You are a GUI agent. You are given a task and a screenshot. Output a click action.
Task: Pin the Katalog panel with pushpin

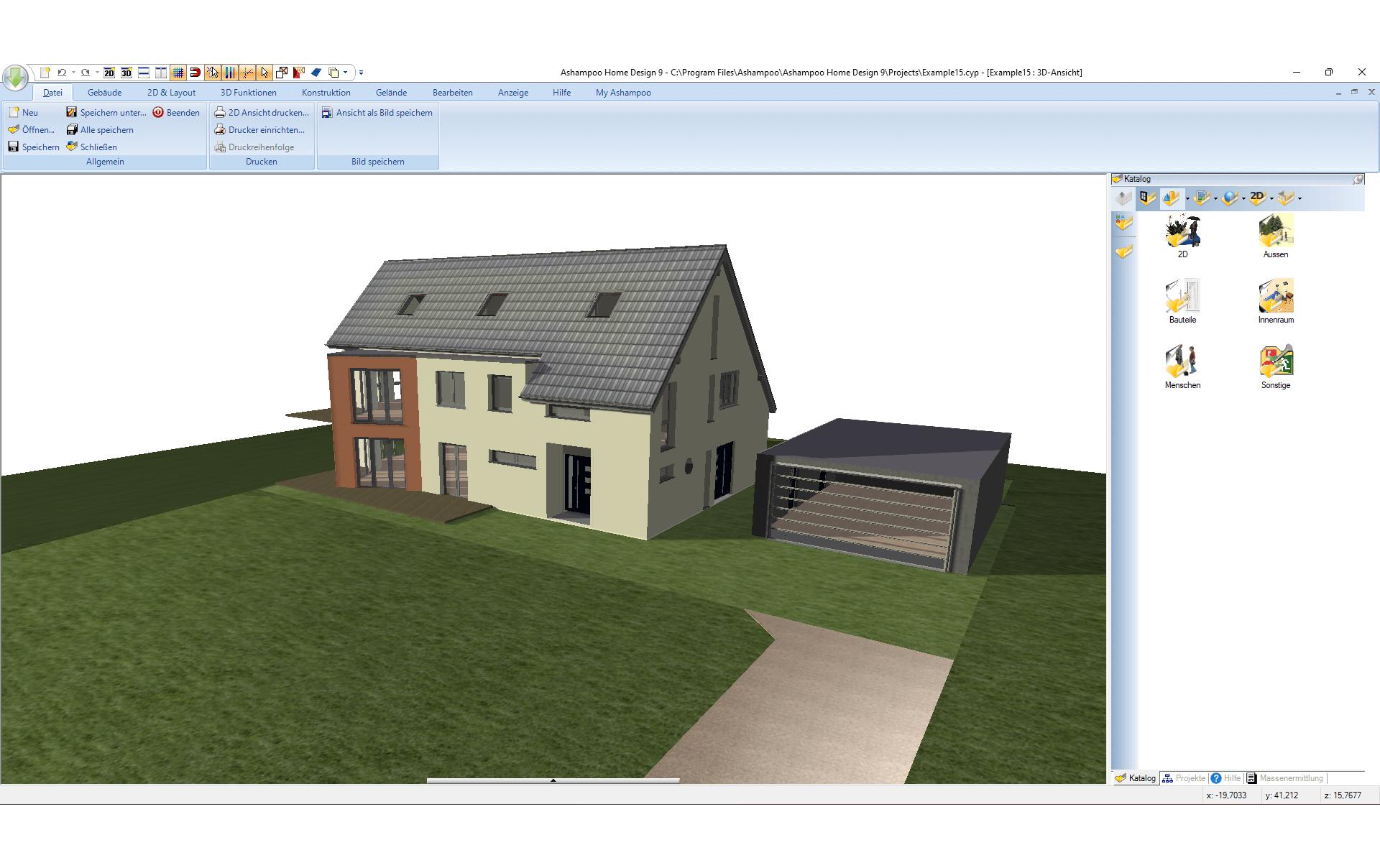1358,179
